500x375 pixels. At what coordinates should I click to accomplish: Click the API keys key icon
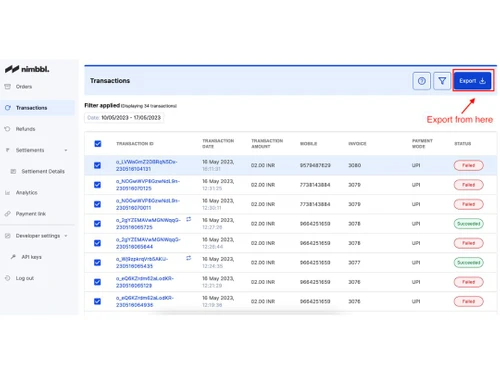tap(13, 257)
